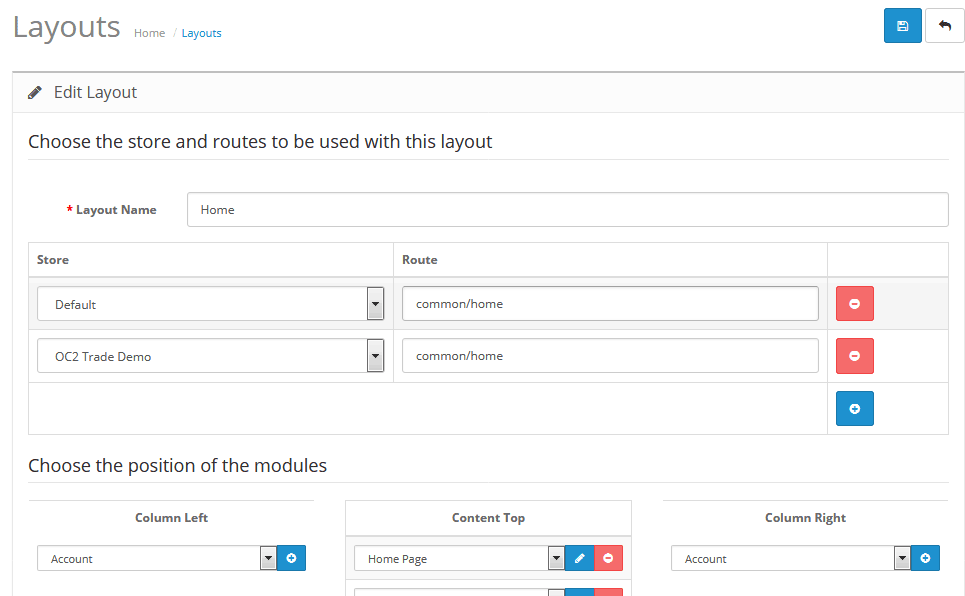Add Account module to Column Right

[x=925, y=558]
